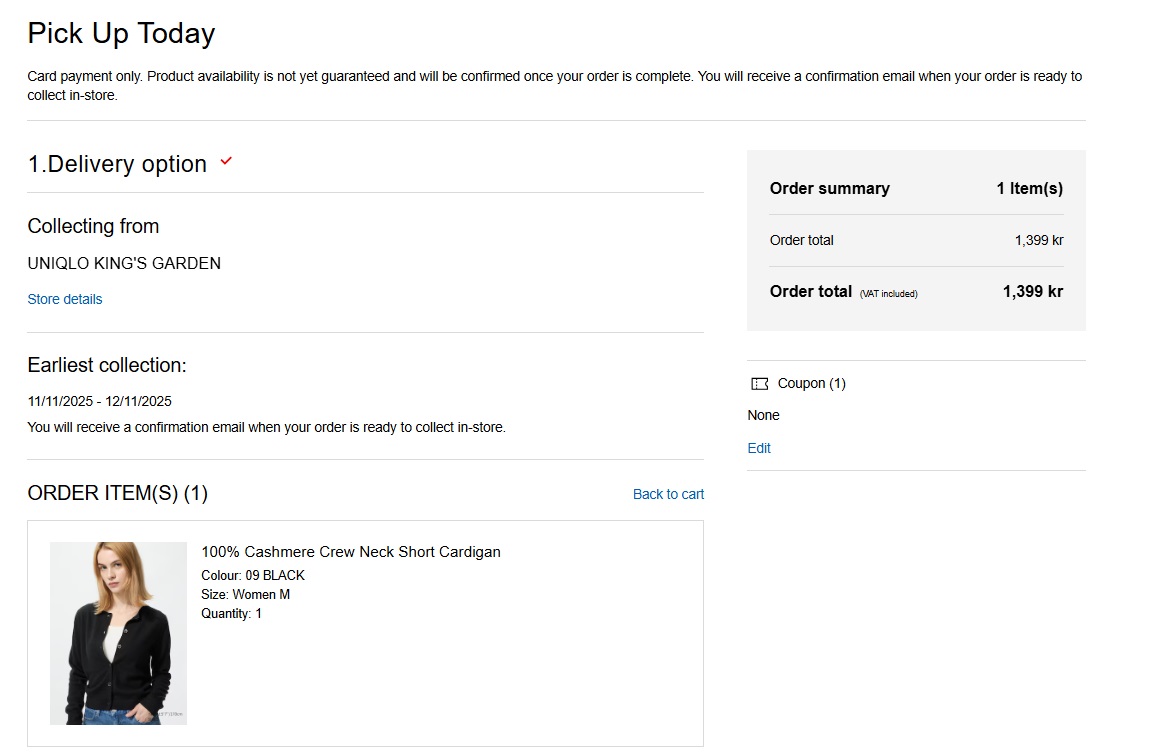Viewport: 1151px width, 756px height.
Task: Click the Colour: 09 BLACK detail
Action: point(253,575)
